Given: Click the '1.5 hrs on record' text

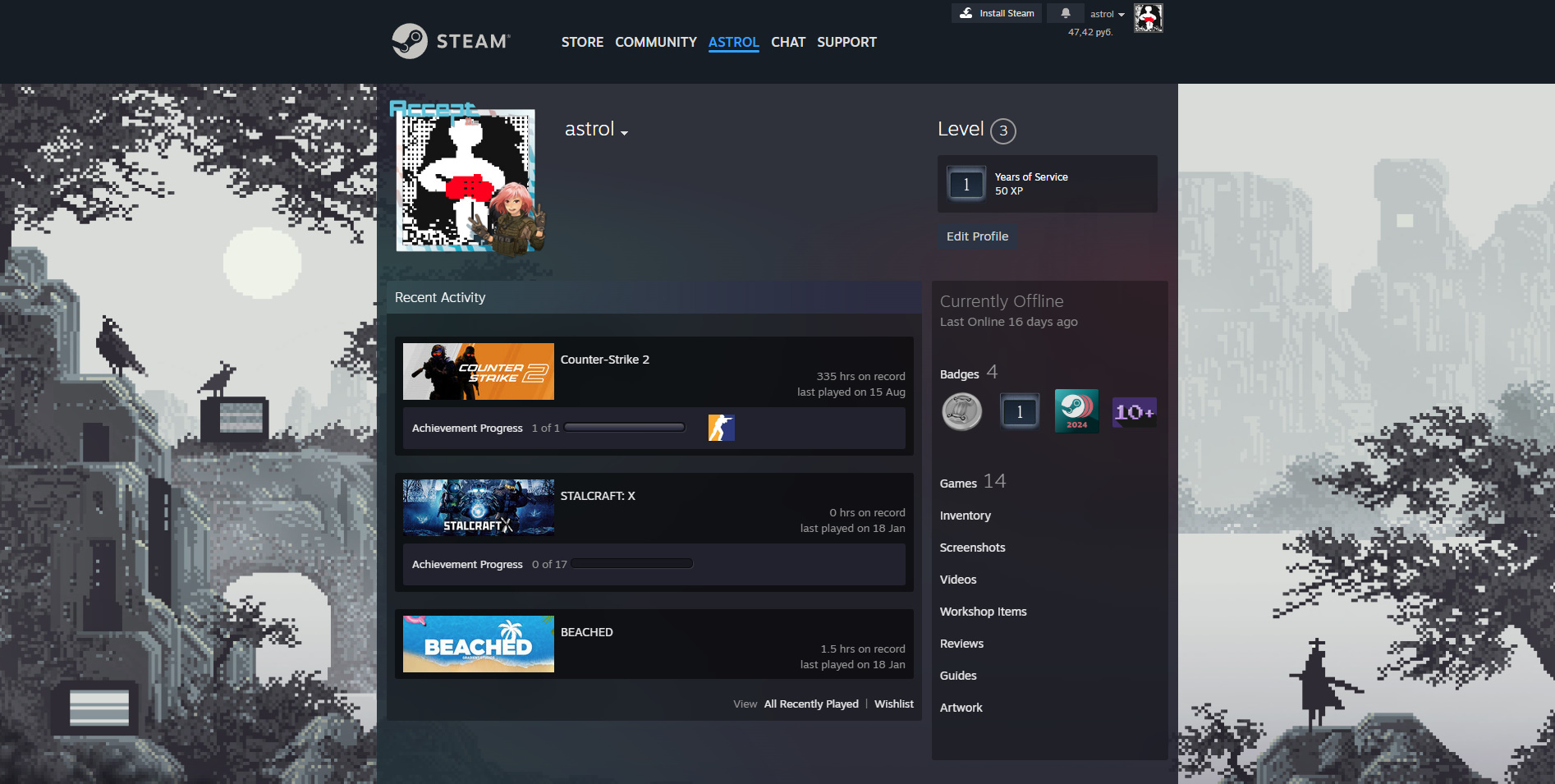Looking at the screenshot, I should click(x=863, y=649).
